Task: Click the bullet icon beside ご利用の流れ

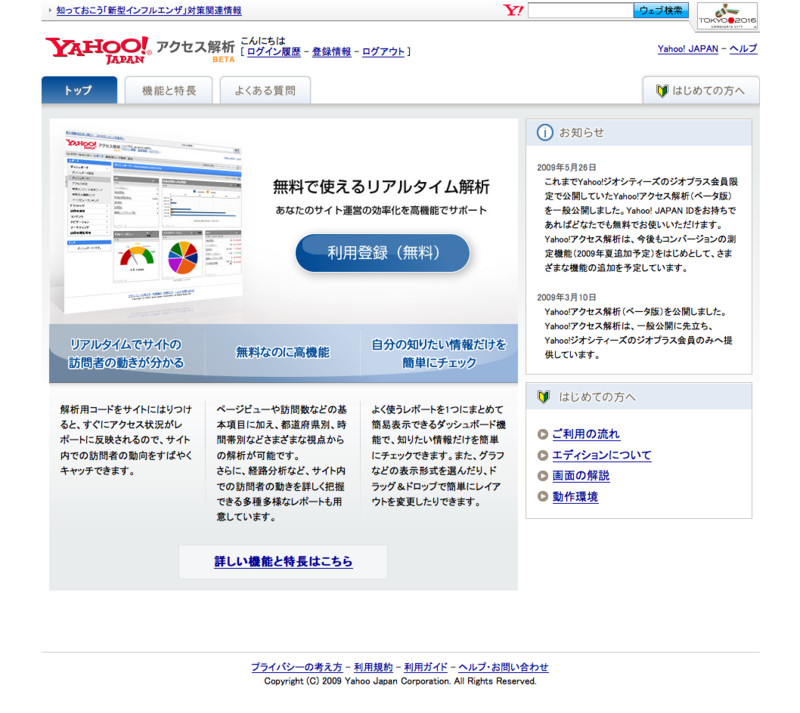Action: pos(542,434)
